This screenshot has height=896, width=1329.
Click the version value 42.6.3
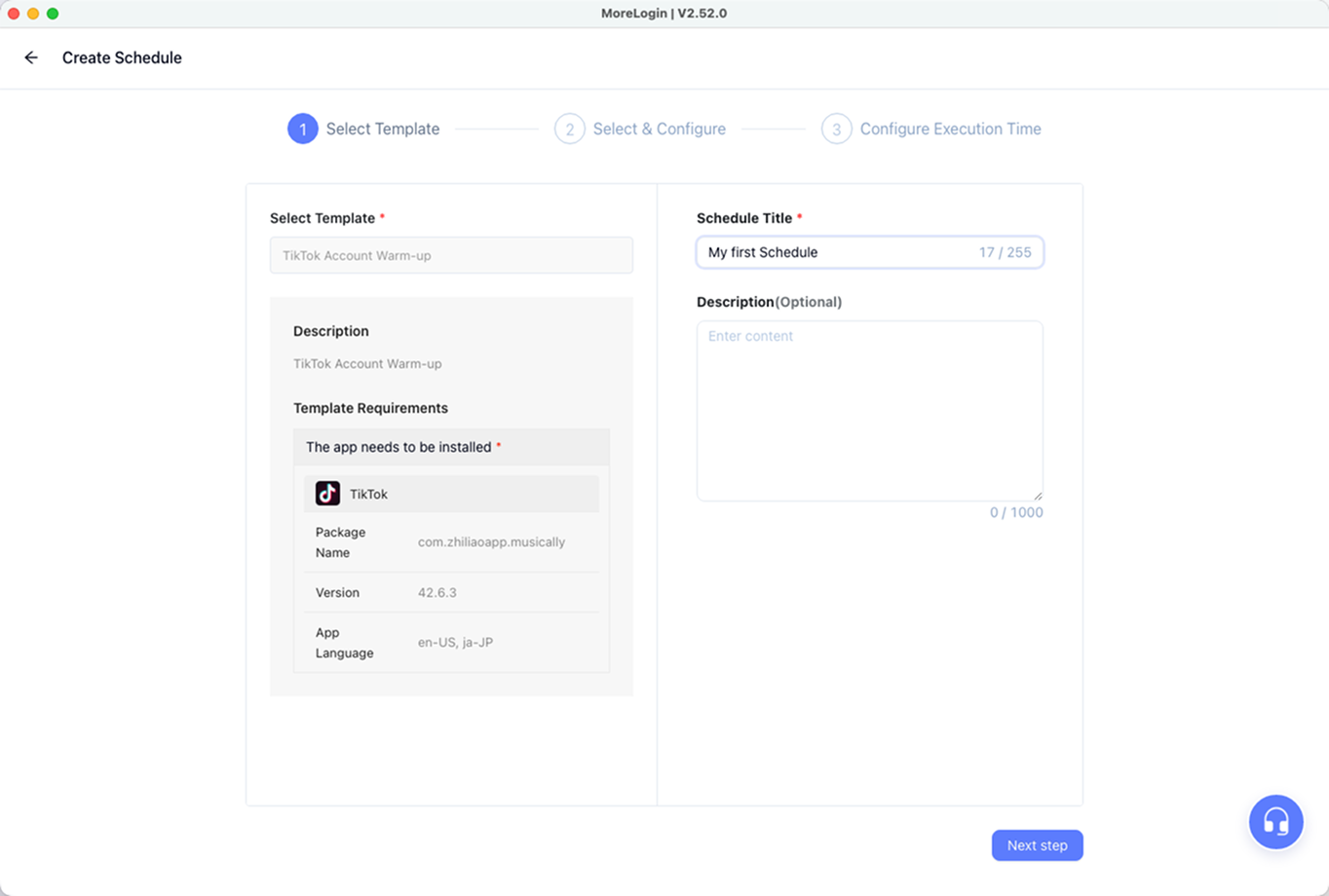(437, 592)
